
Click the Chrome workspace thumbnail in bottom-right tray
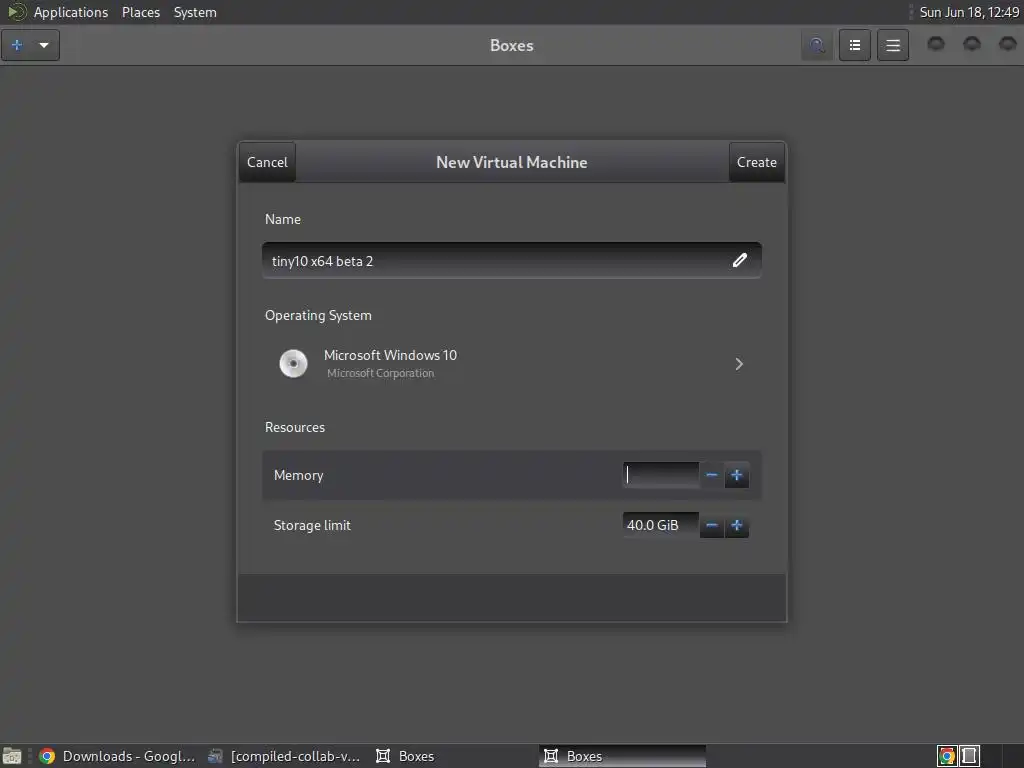pyautogui.click(x=947, y=756)
